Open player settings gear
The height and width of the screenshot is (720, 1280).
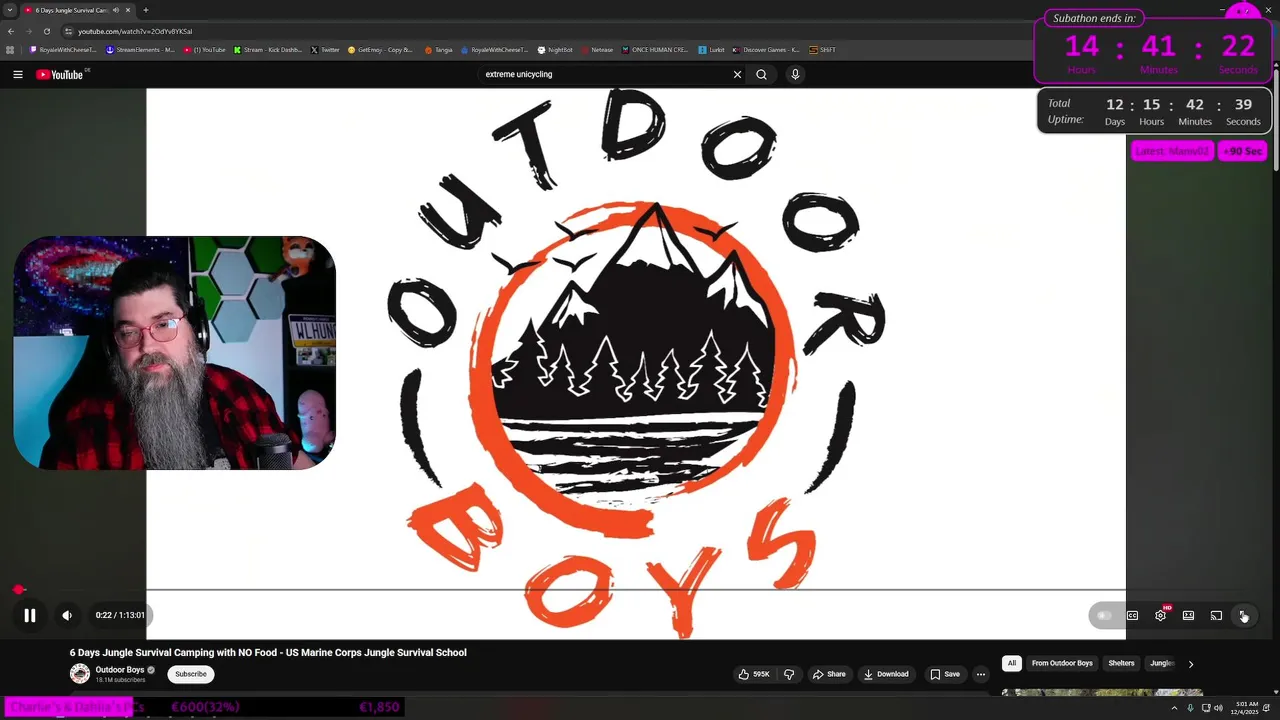coord(1160,616)
